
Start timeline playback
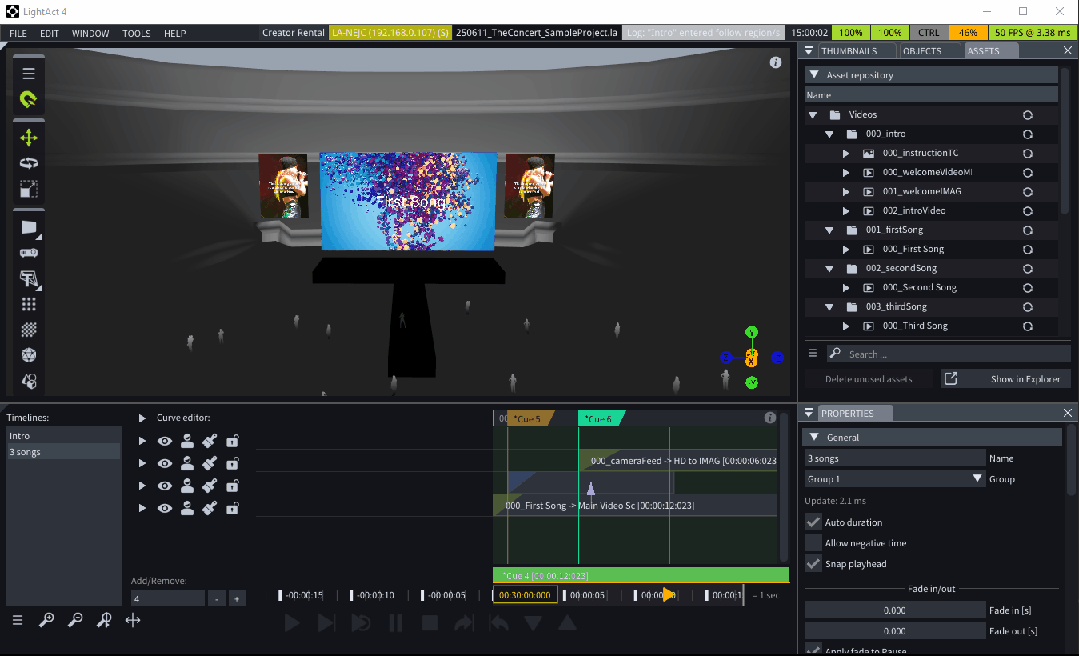point(292,623)
